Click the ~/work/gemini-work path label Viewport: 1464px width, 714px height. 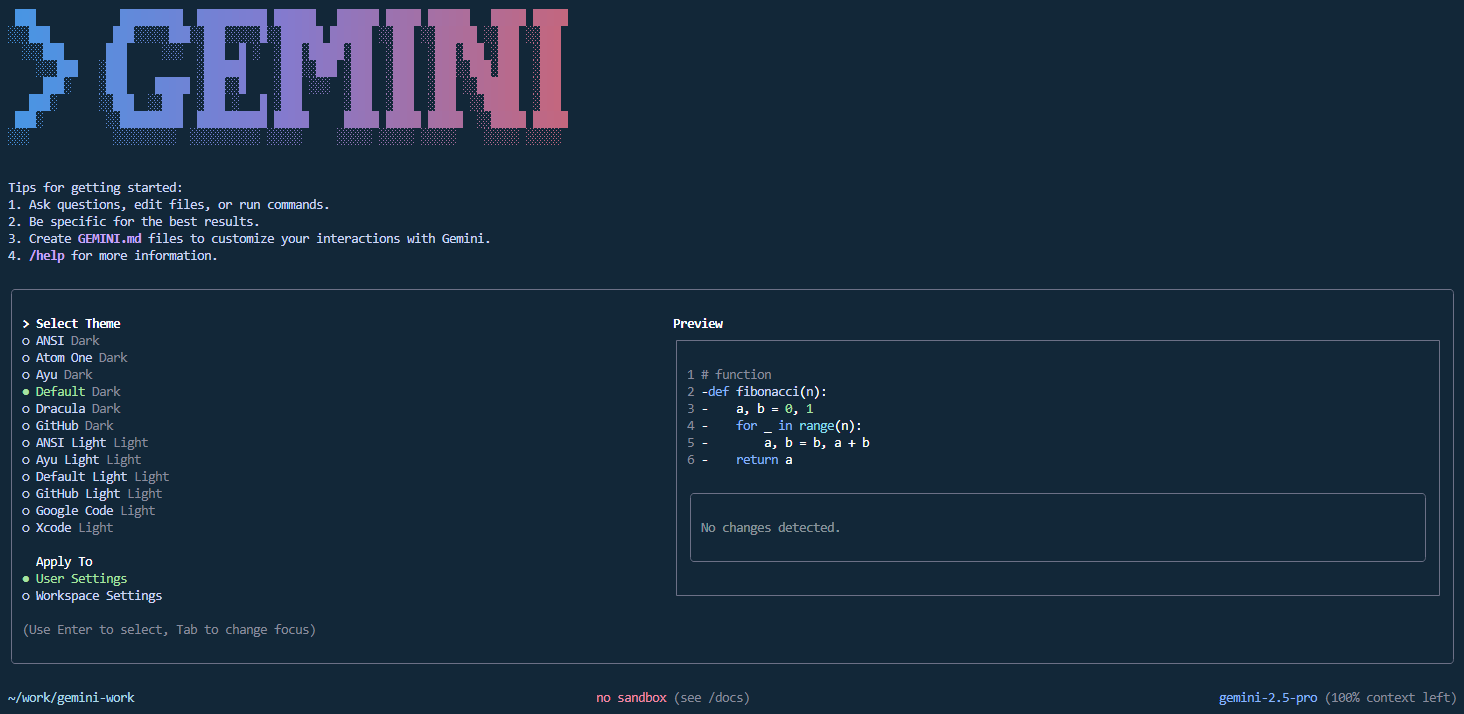tap(71, 697)
